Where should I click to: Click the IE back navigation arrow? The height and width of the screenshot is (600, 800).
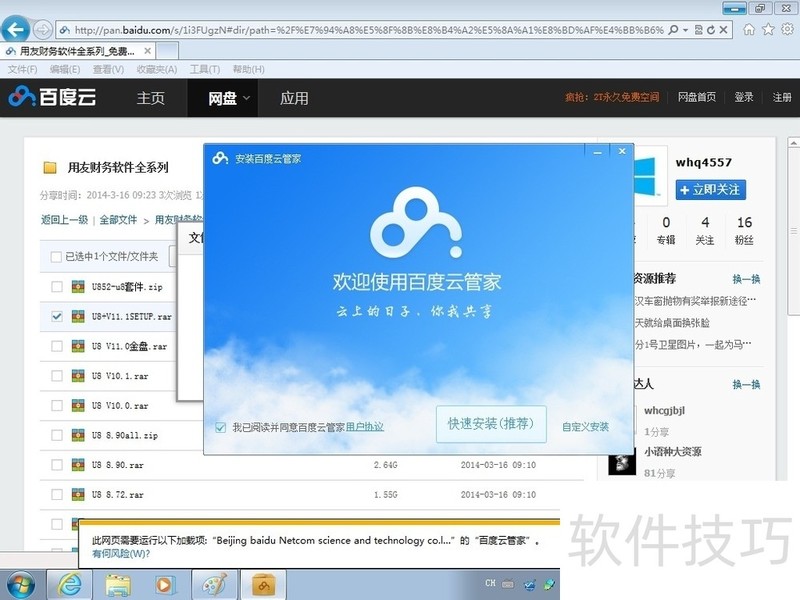[16, 29]
